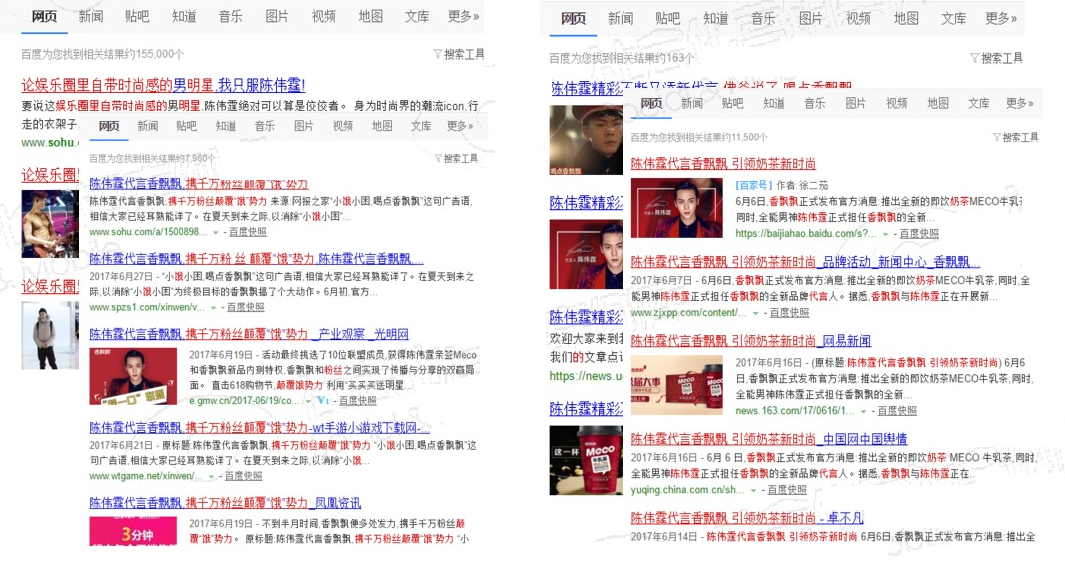Viewport: 1065px width, 567px height.
Task: Switch to 视频 tab on the 7,960-result page
Action: tap(342, 126)
